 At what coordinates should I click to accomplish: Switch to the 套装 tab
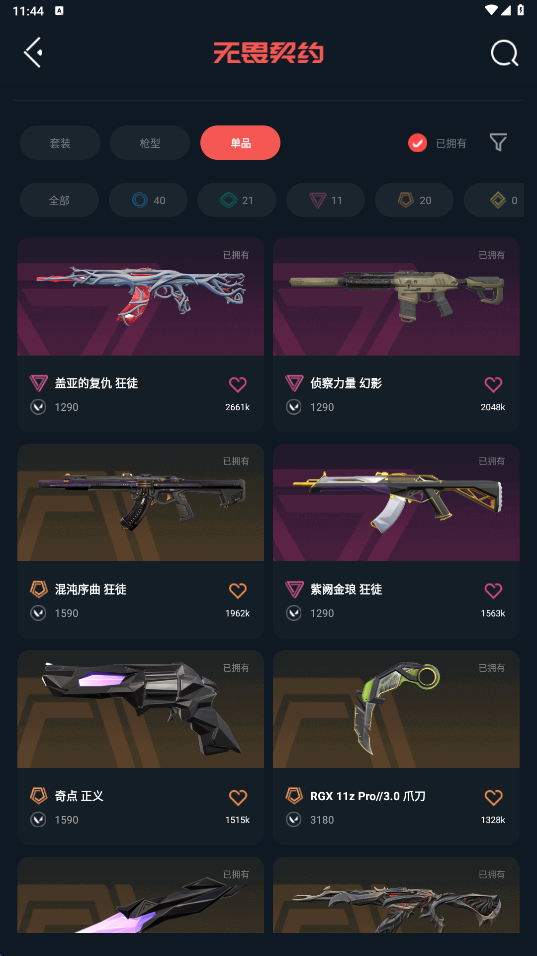(60, 143)
